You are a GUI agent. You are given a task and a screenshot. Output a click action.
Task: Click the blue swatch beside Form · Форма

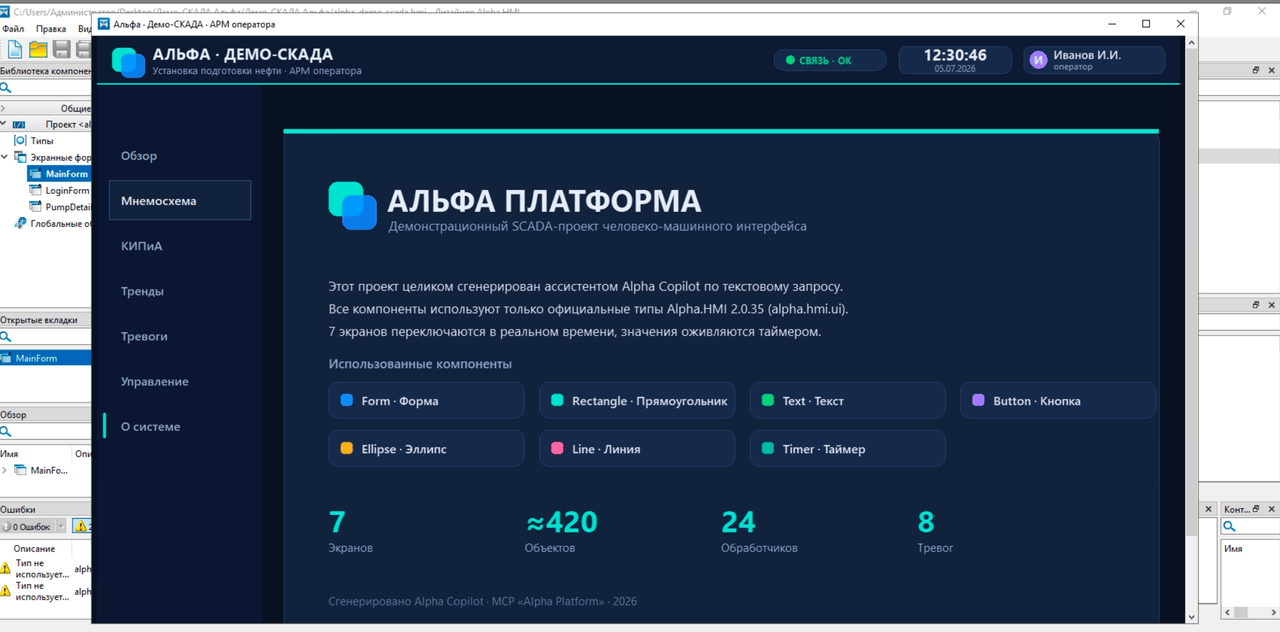pos(347,400)
